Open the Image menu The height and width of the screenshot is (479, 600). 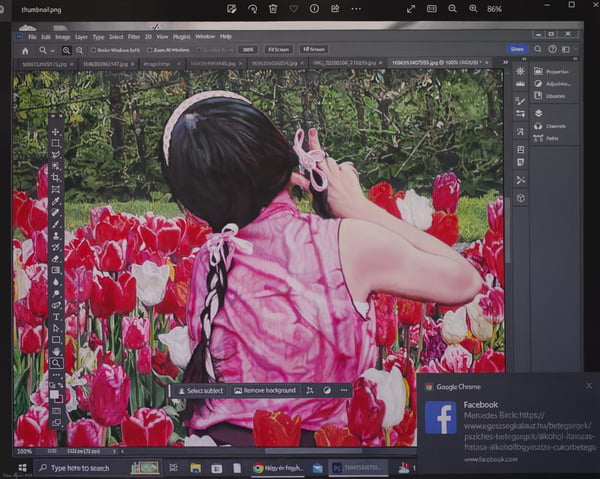[x=63, y=37]
